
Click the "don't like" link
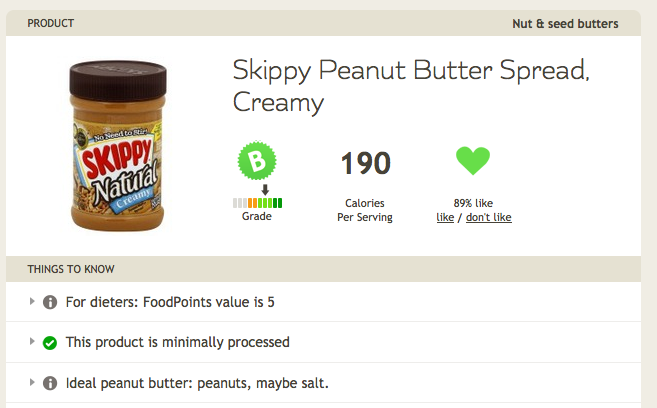coord(488,217)
